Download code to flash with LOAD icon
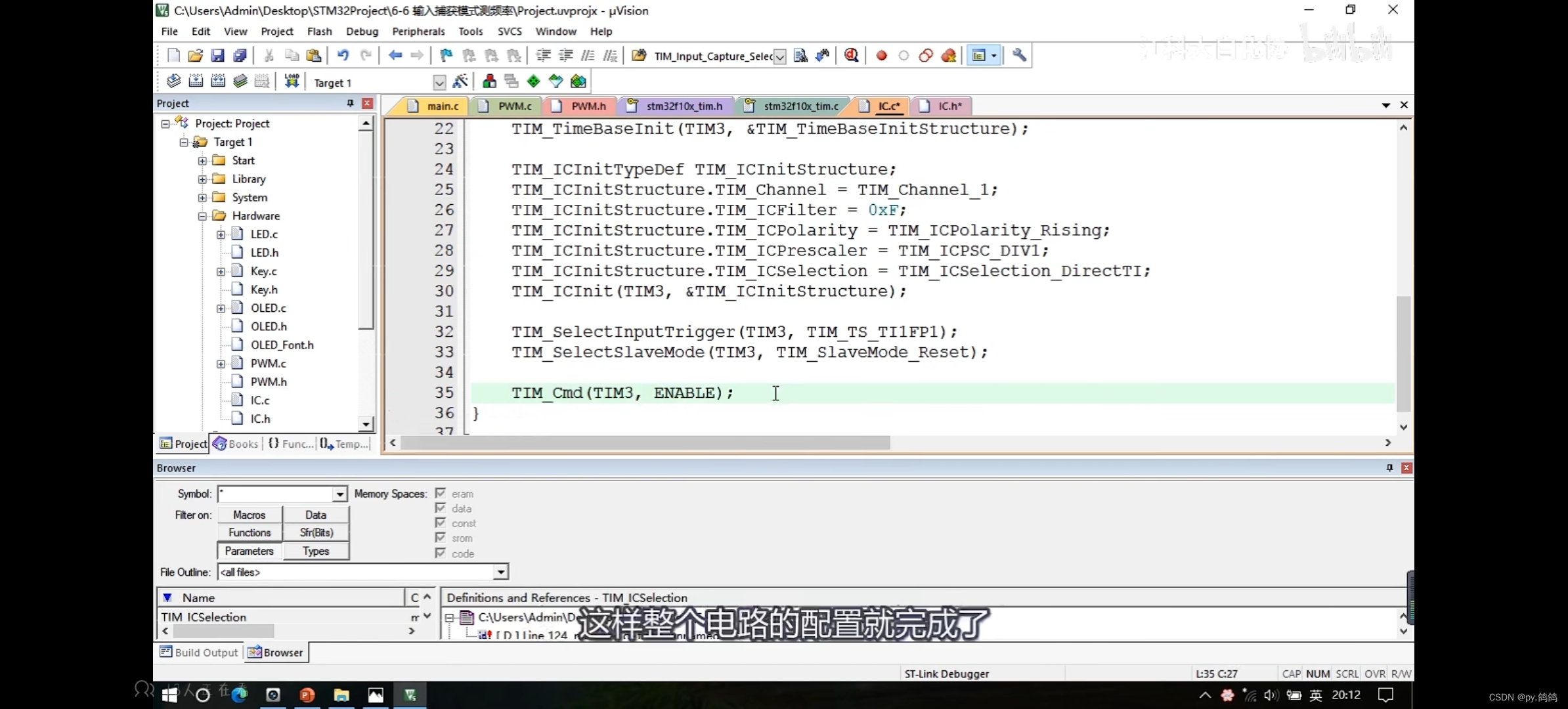The width and height of the screenshot is (1568, 709). click(x=292, y=81)
